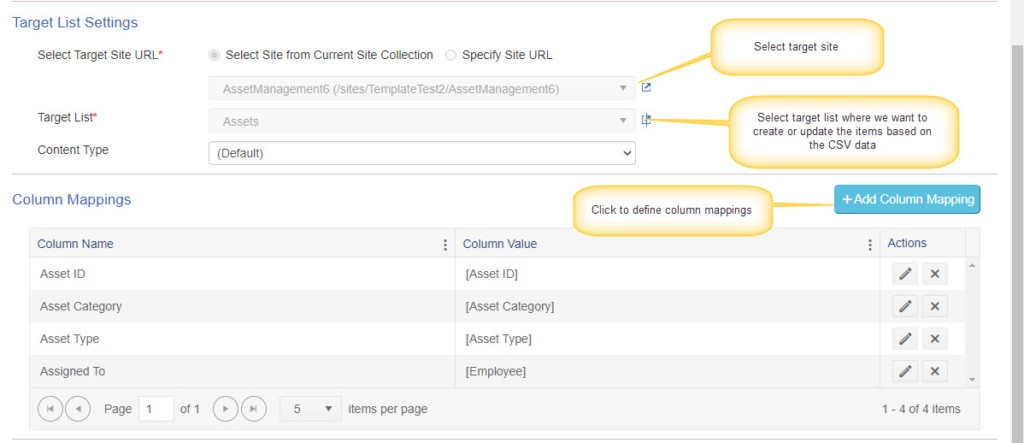Change items per page dropdown

[310, 409]
